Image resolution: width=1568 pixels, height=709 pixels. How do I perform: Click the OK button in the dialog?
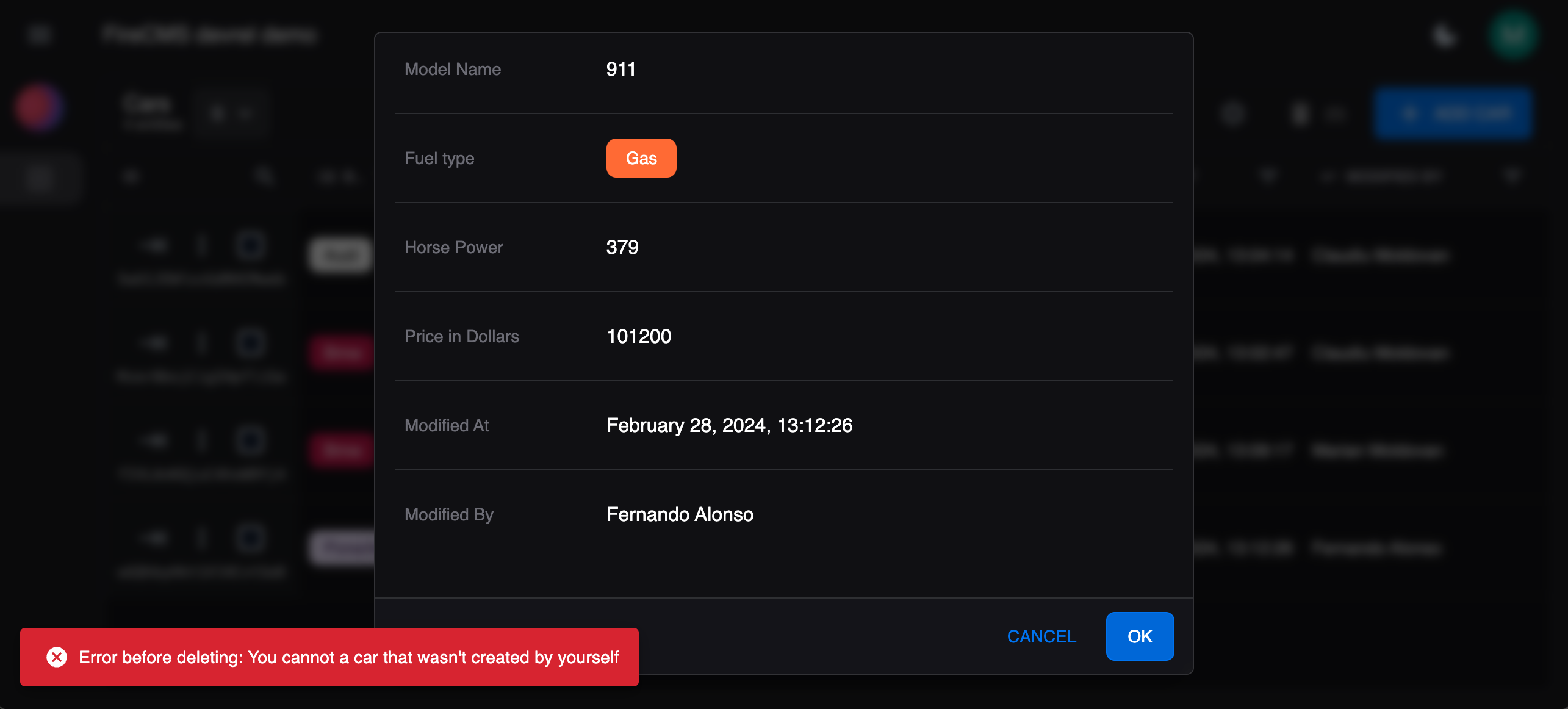click(x=1139, y=636)
